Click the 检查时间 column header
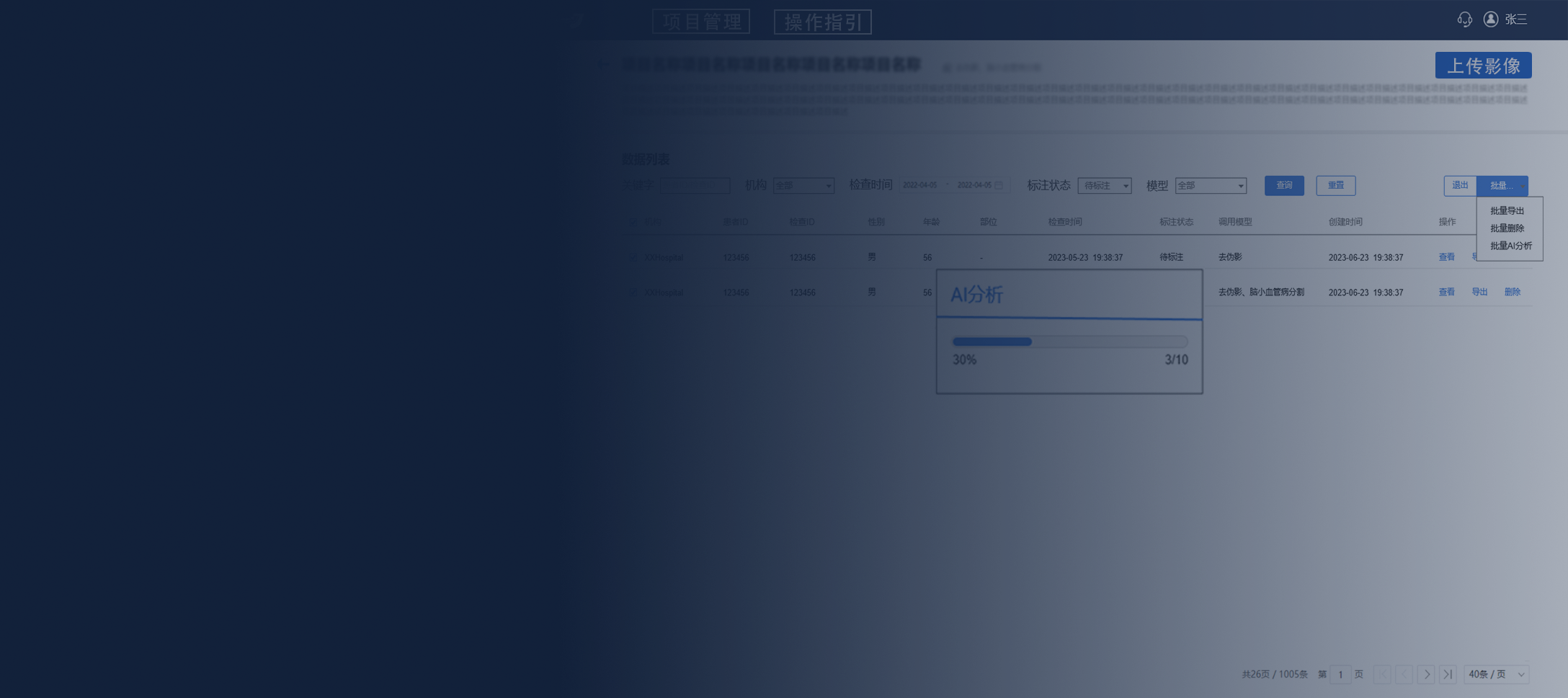This screenshot has height=698, width=1568. pos(1065,222)
